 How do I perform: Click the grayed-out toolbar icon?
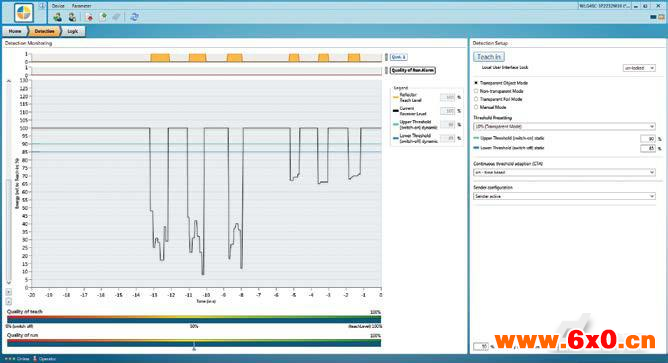tap(116, 17)
